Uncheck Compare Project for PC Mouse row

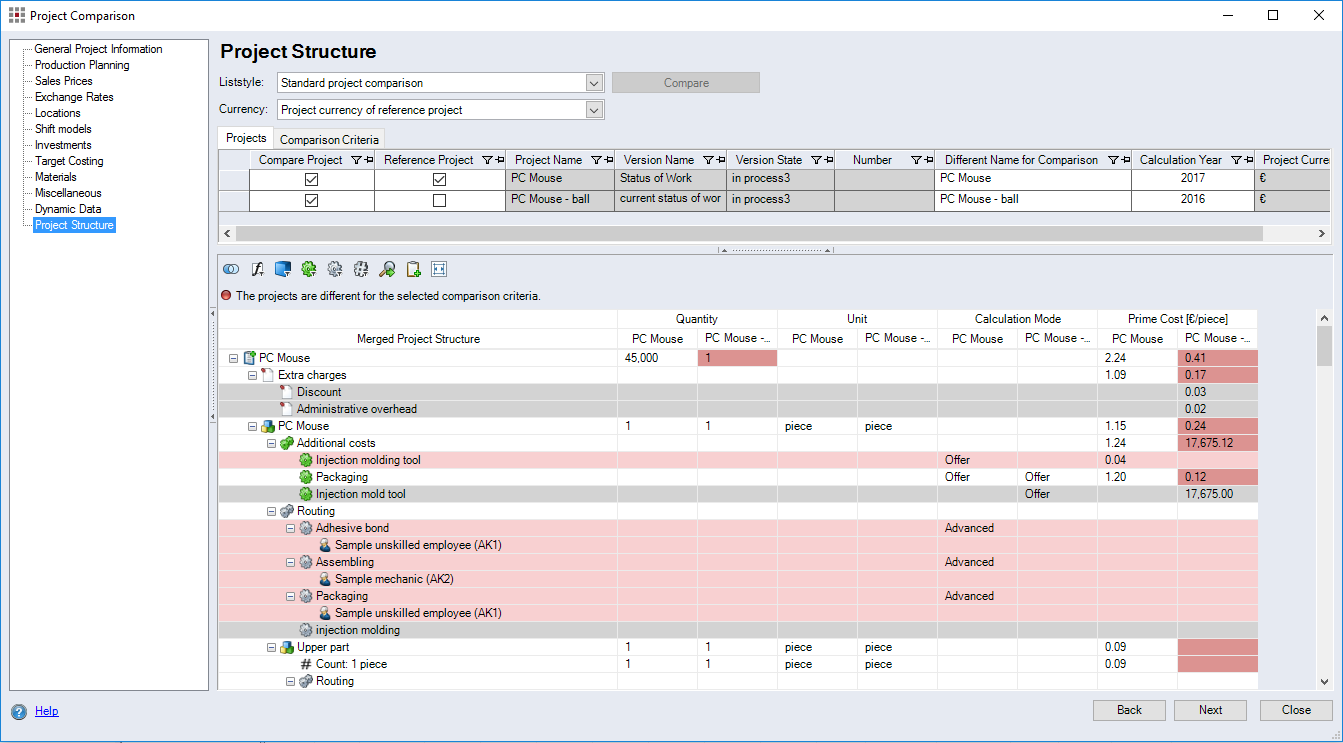click(311, 179)
